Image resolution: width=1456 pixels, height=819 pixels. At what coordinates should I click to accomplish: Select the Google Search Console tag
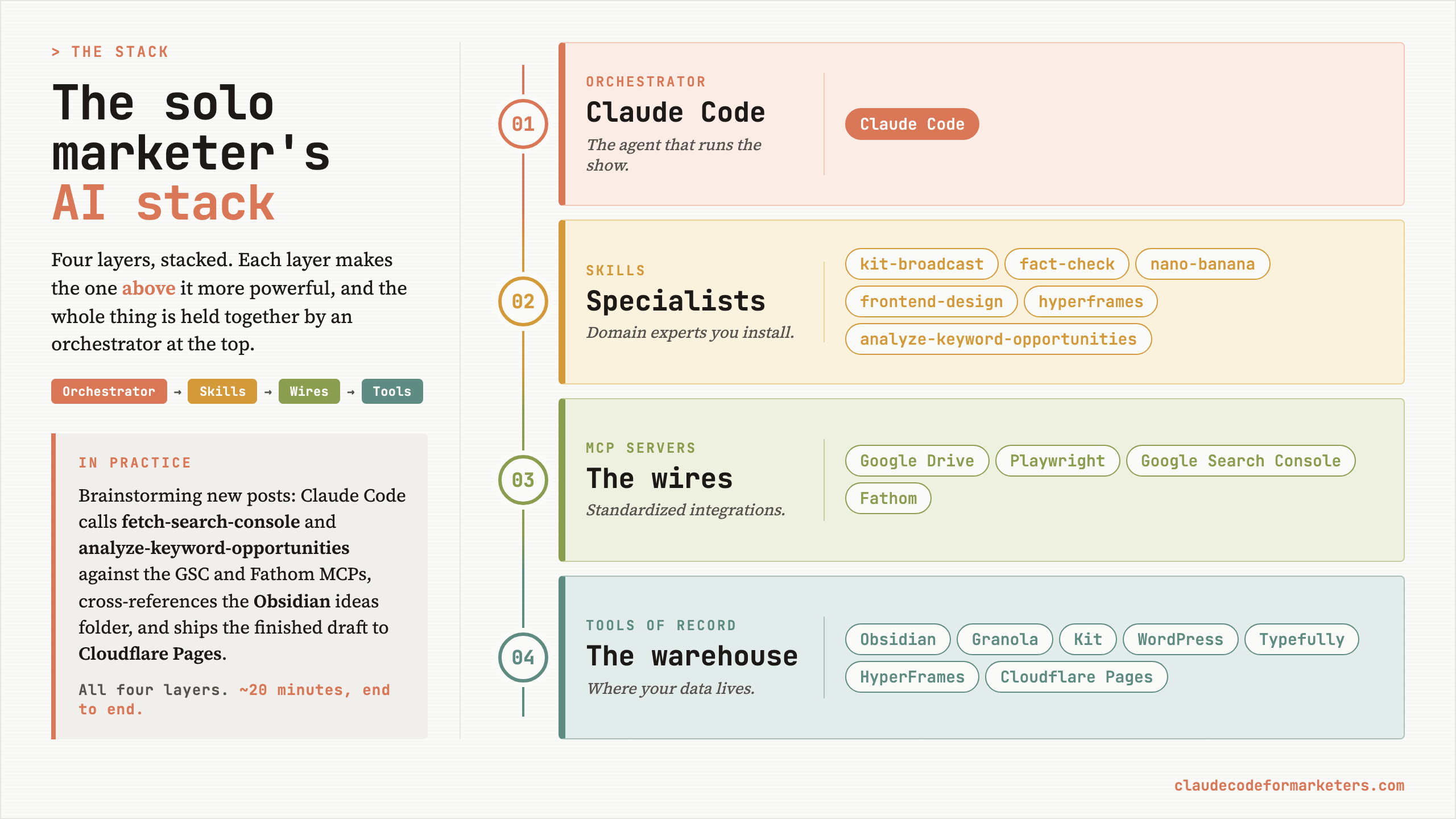1240,461
